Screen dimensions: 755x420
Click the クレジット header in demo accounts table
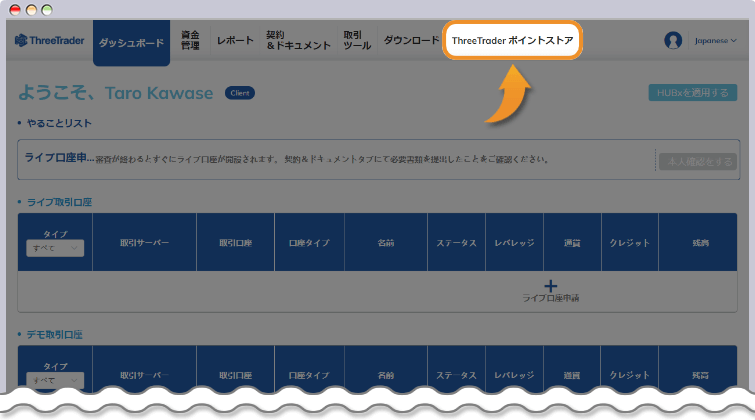(629, 375)
